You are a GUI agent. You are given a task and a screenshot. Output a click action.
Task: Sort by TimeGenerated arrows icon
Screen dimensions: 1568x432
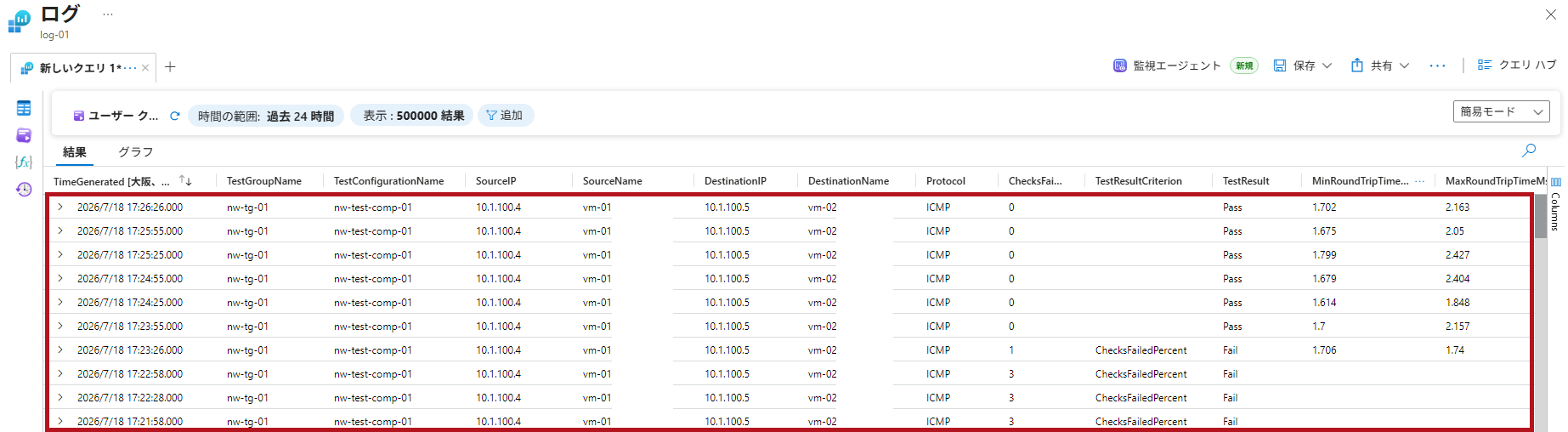tap(185, 180)
